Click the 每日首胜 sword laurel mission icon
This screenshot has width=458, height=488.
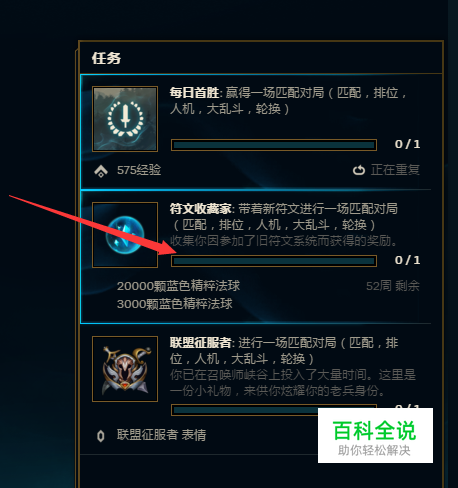[x=125, y=119]
